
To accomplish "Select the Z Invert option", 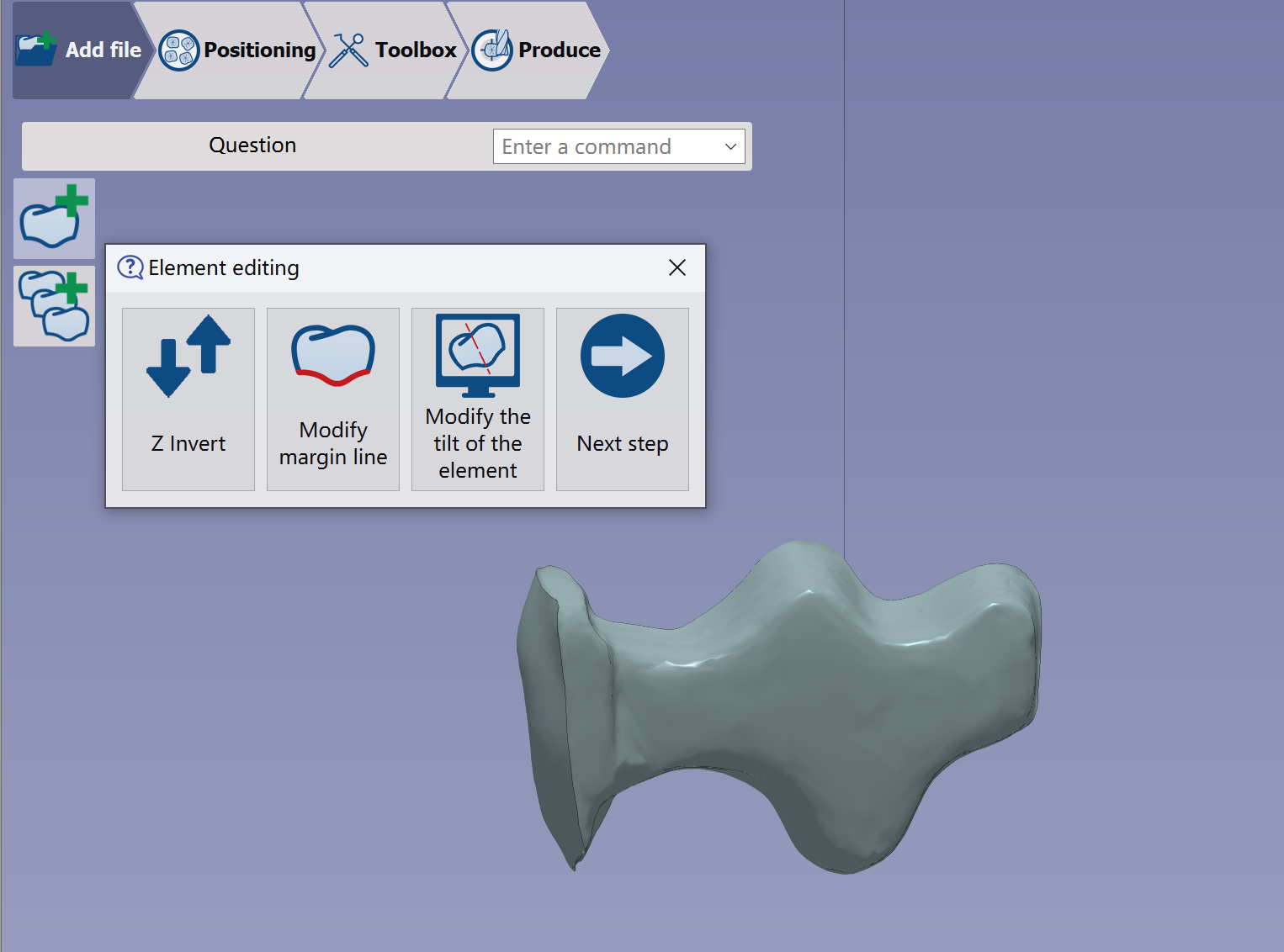I will 188,399.
